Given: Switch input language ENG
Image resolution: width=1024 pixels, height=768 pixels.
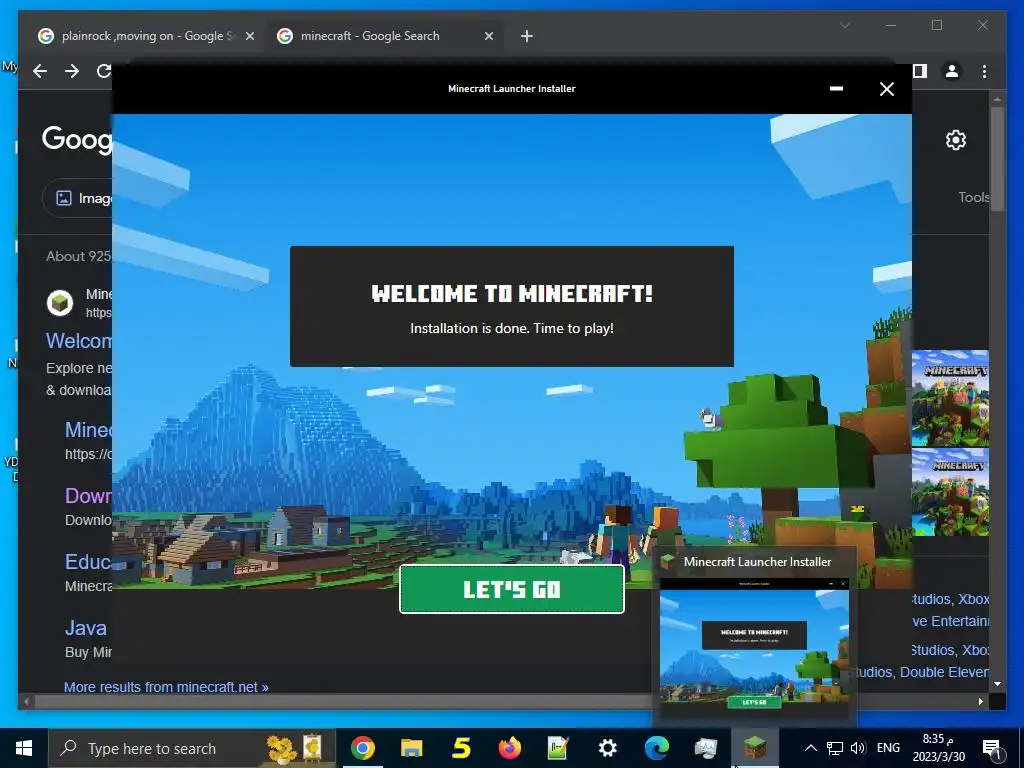Looking at the screenshot, I should (x=888, y=748).
